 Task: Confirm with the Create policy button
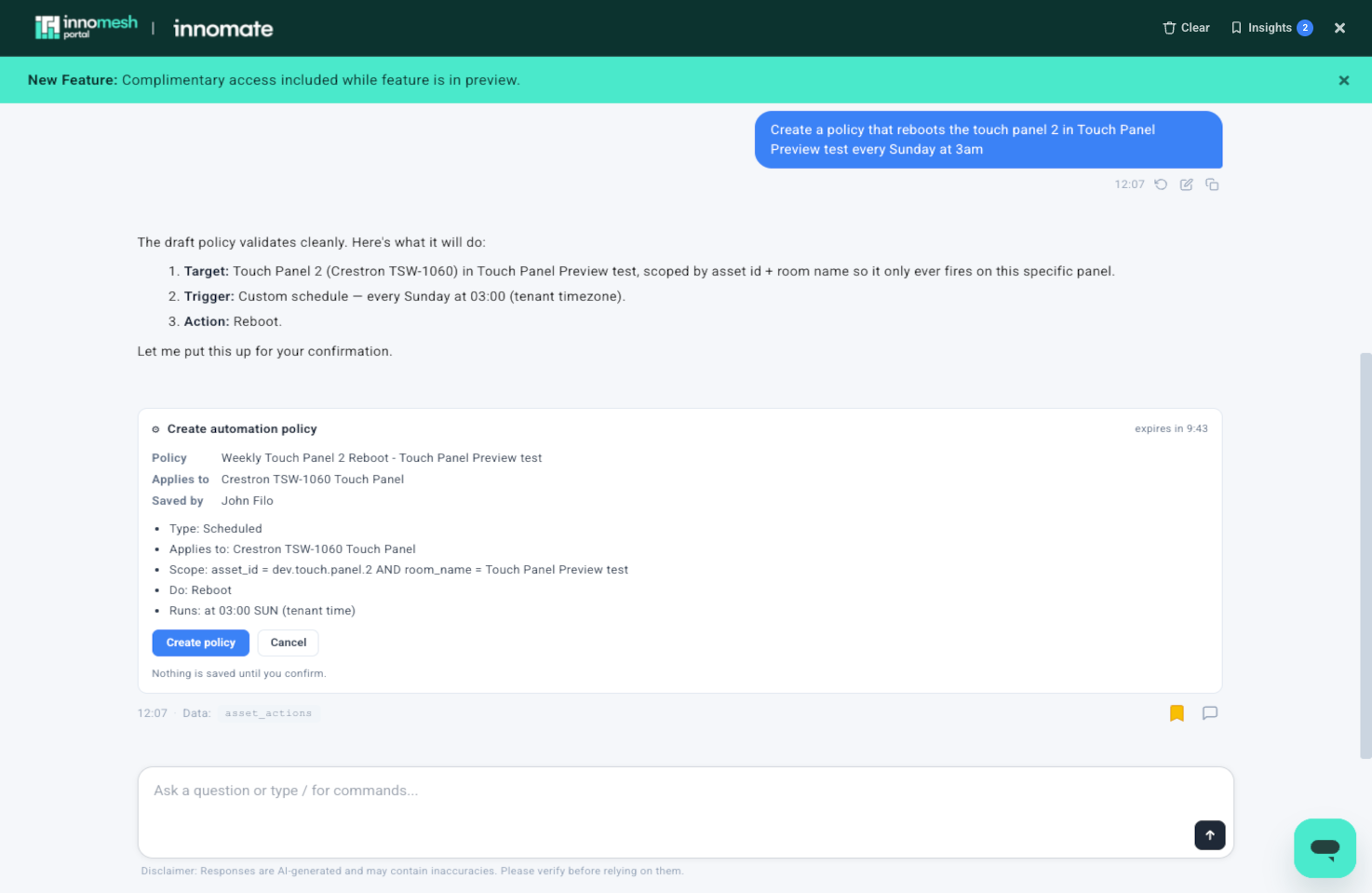[x=200, y=643]
